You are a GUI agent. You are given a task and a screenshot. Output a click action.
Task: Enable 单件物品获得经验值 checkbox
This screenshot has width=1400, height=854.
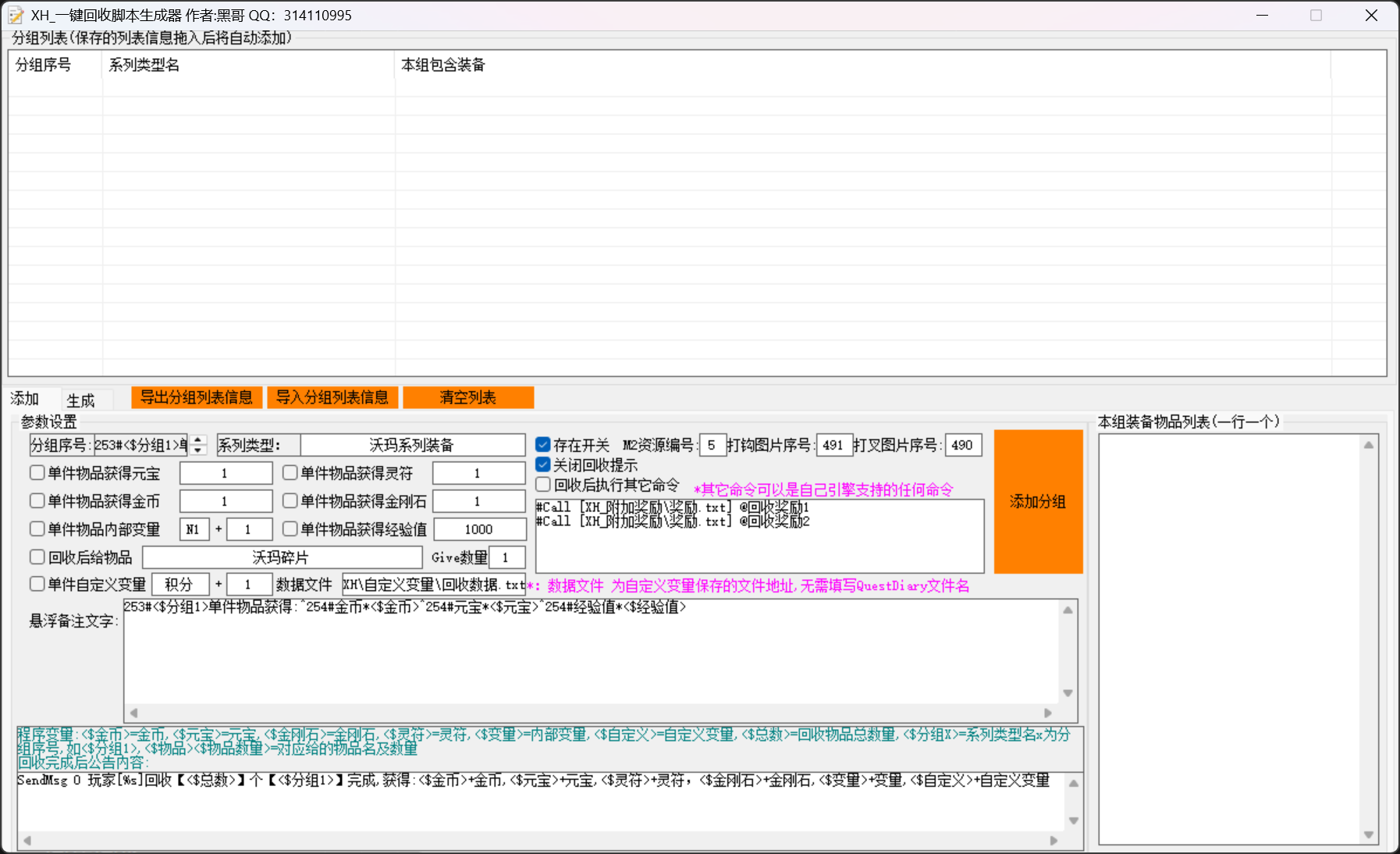coord(290,528)
